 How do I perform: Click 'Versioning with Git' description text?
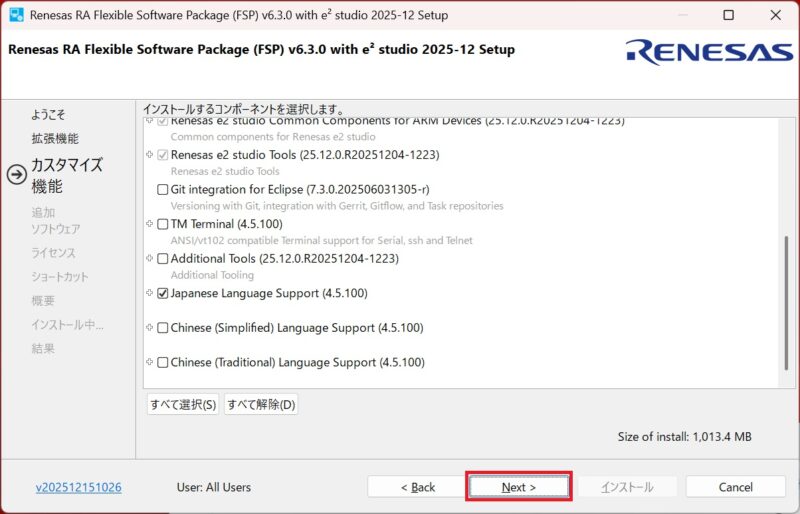(337, 206)
